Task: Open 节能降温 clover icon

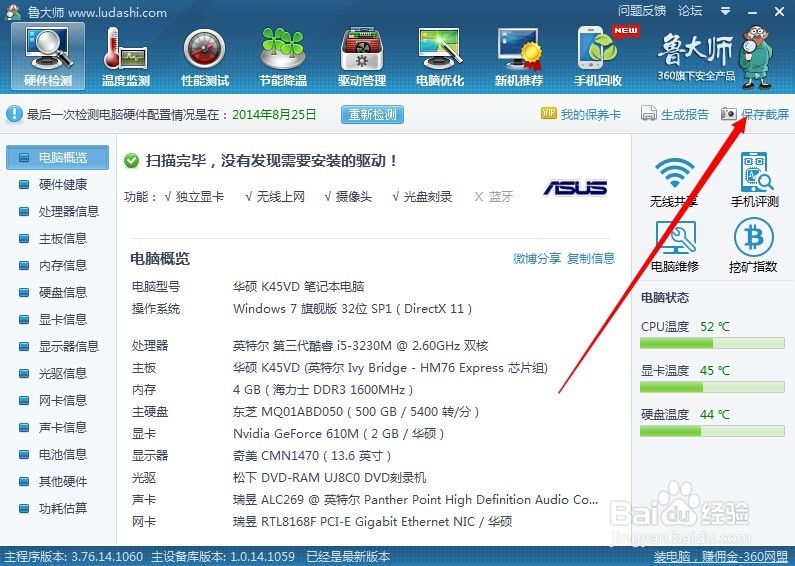Action: click(283, 56)
